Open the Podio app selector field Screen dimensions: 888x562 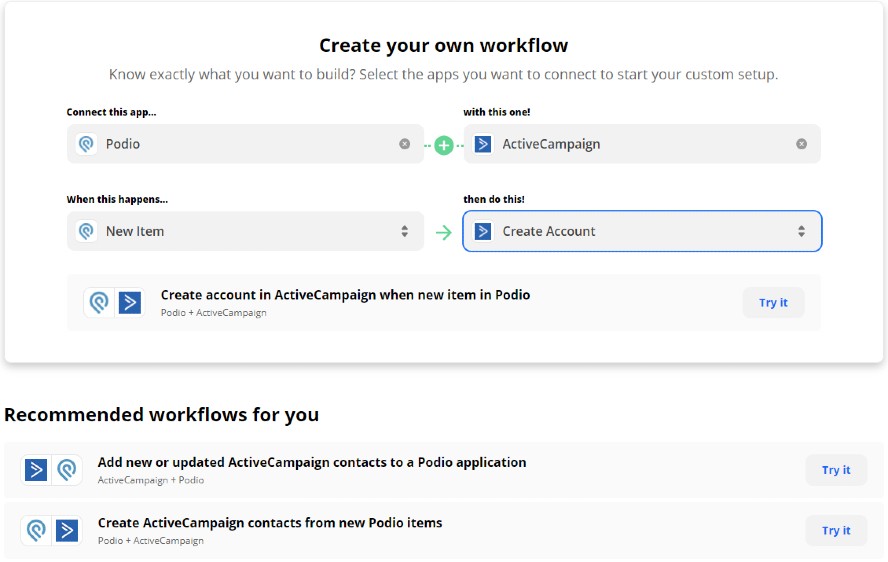[245, 144]
